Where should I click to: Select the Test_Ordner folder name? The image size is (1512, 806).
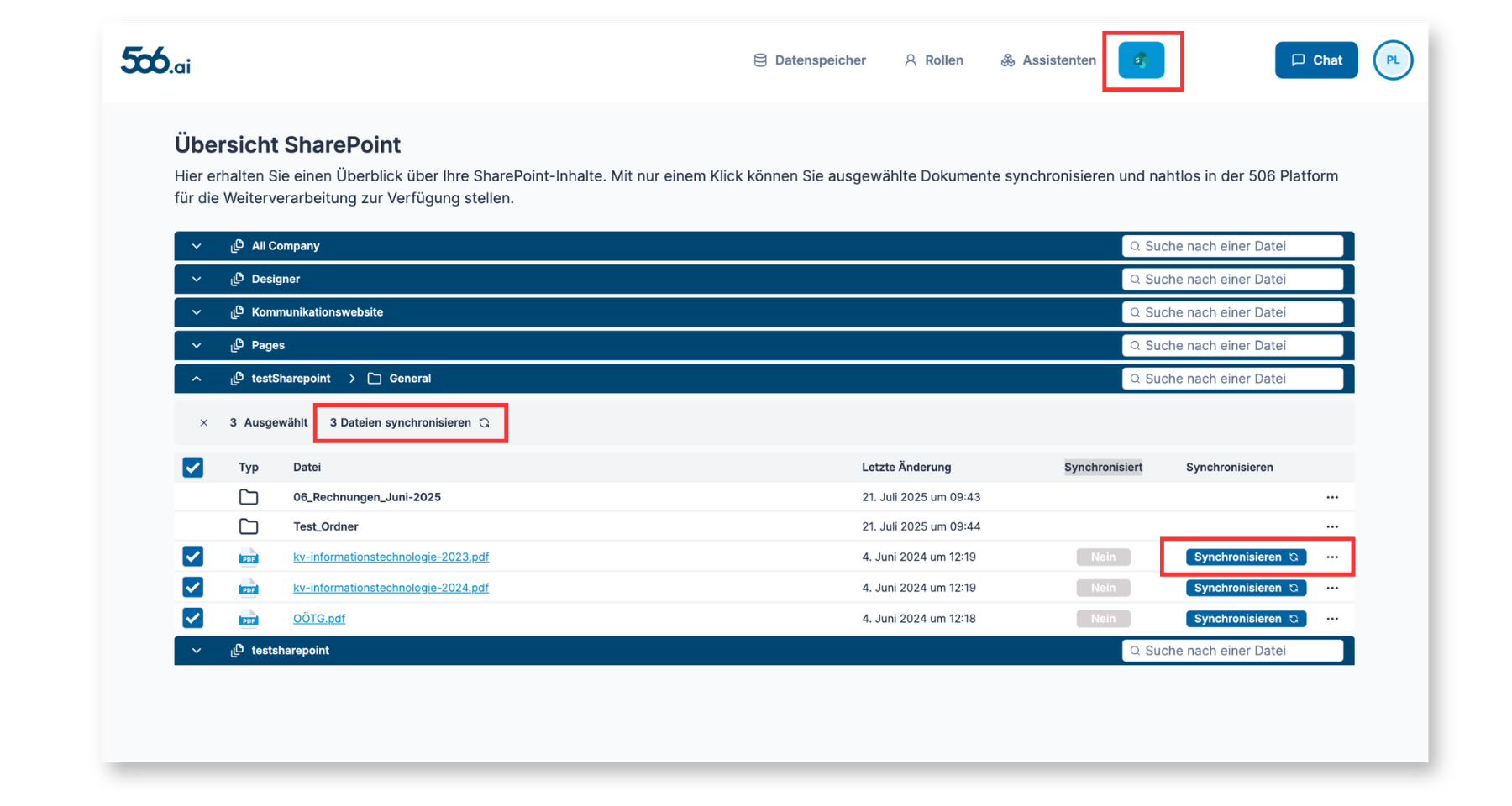point(326,526)
